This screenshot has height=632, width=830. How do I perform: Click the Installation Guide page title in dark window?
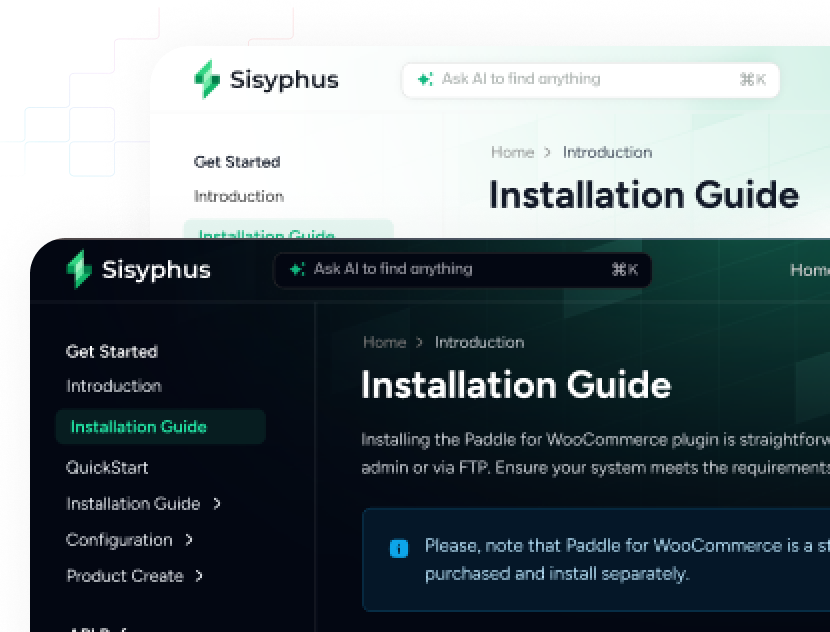516,384
